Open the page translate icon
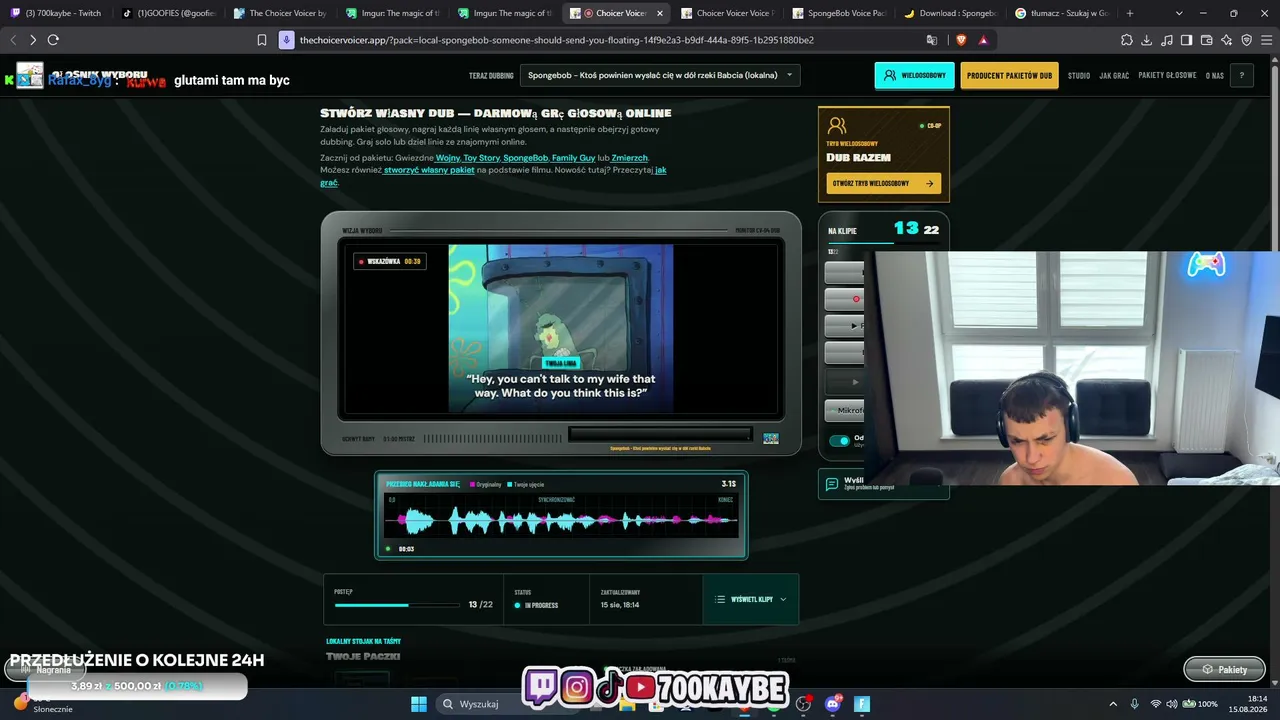 [932, 40]
